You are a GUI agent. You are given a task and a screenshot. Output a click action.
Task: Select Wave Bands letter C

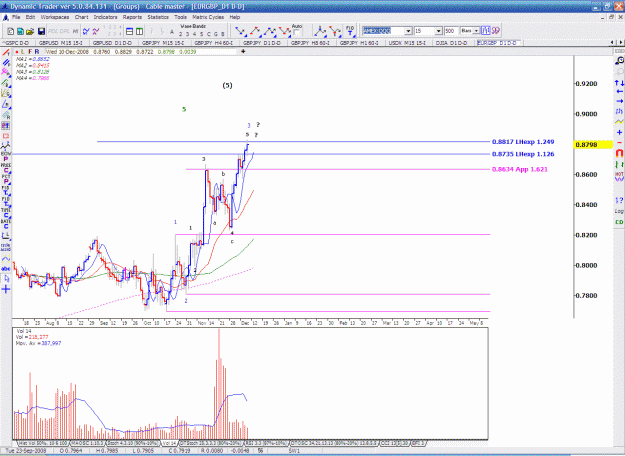click(208, 34)
